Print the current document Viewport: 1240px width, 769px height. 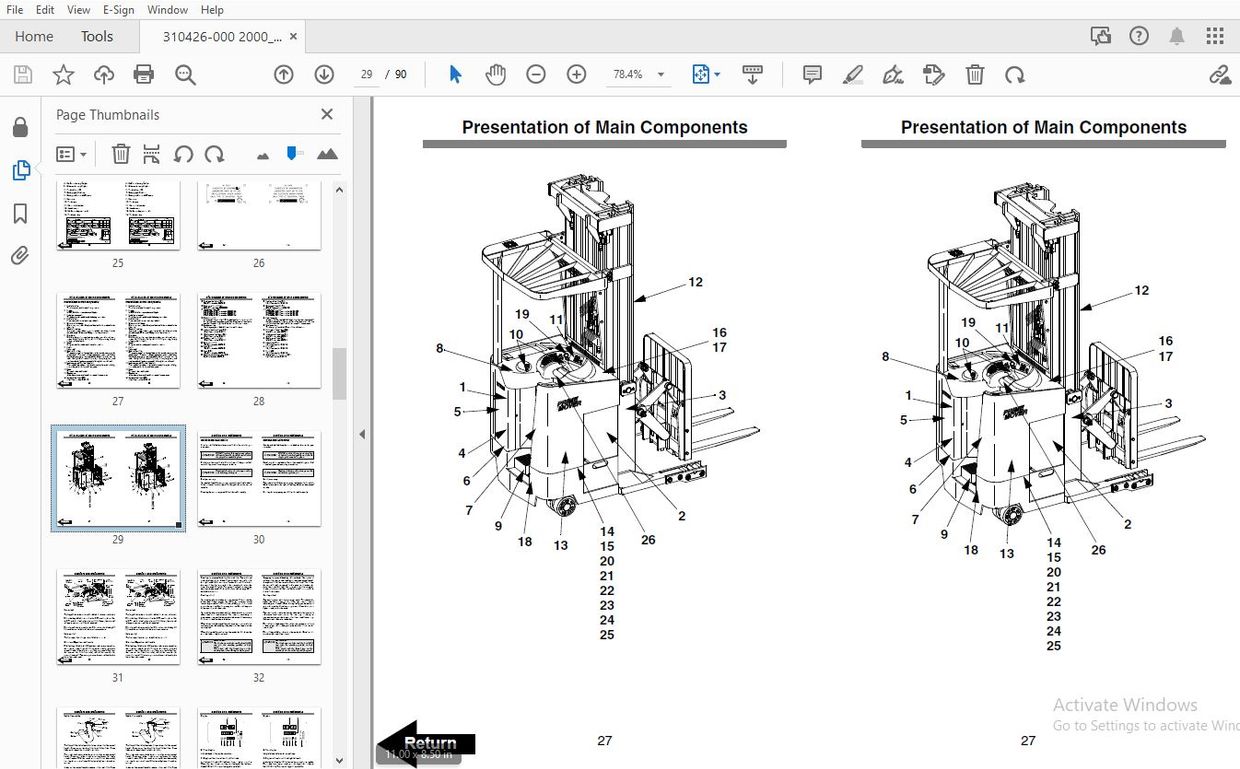coord(143,74)
